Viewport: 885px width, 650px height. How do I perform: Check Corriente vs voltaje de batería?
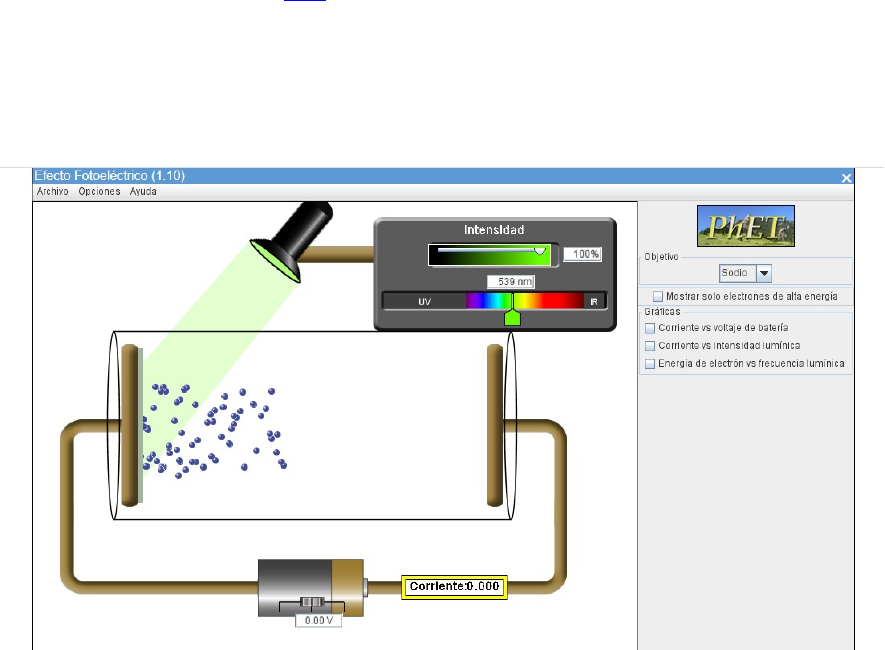pos(650,328)
